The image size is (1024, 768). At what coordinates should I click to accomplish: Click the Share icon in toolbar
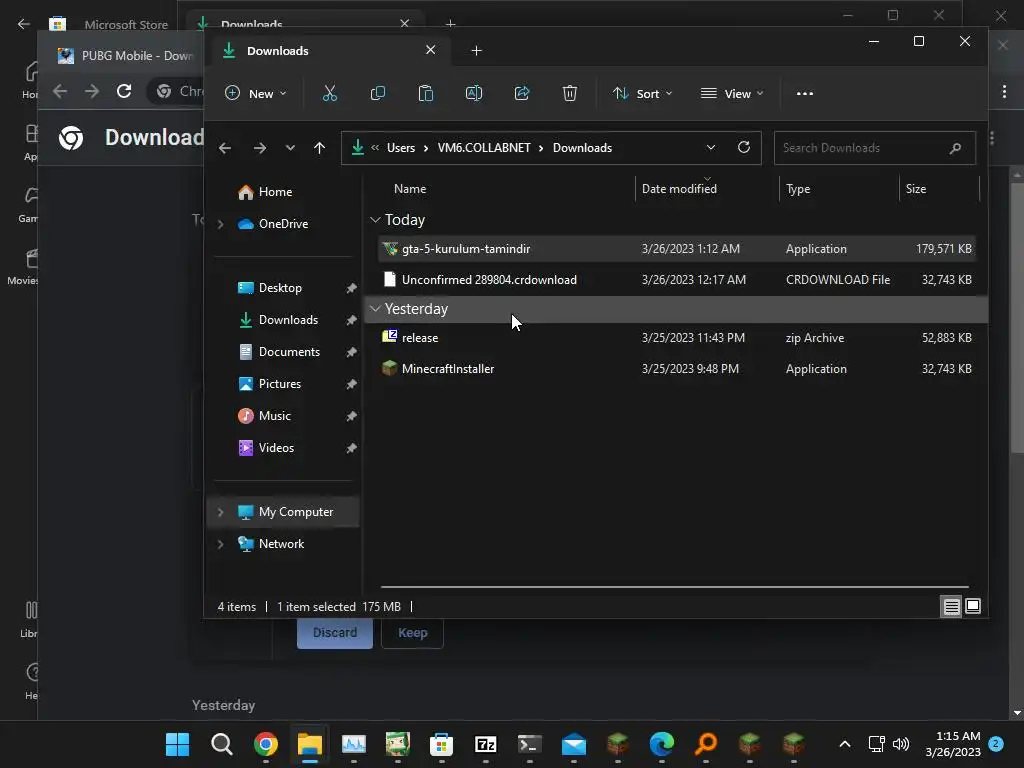point(522,93)
